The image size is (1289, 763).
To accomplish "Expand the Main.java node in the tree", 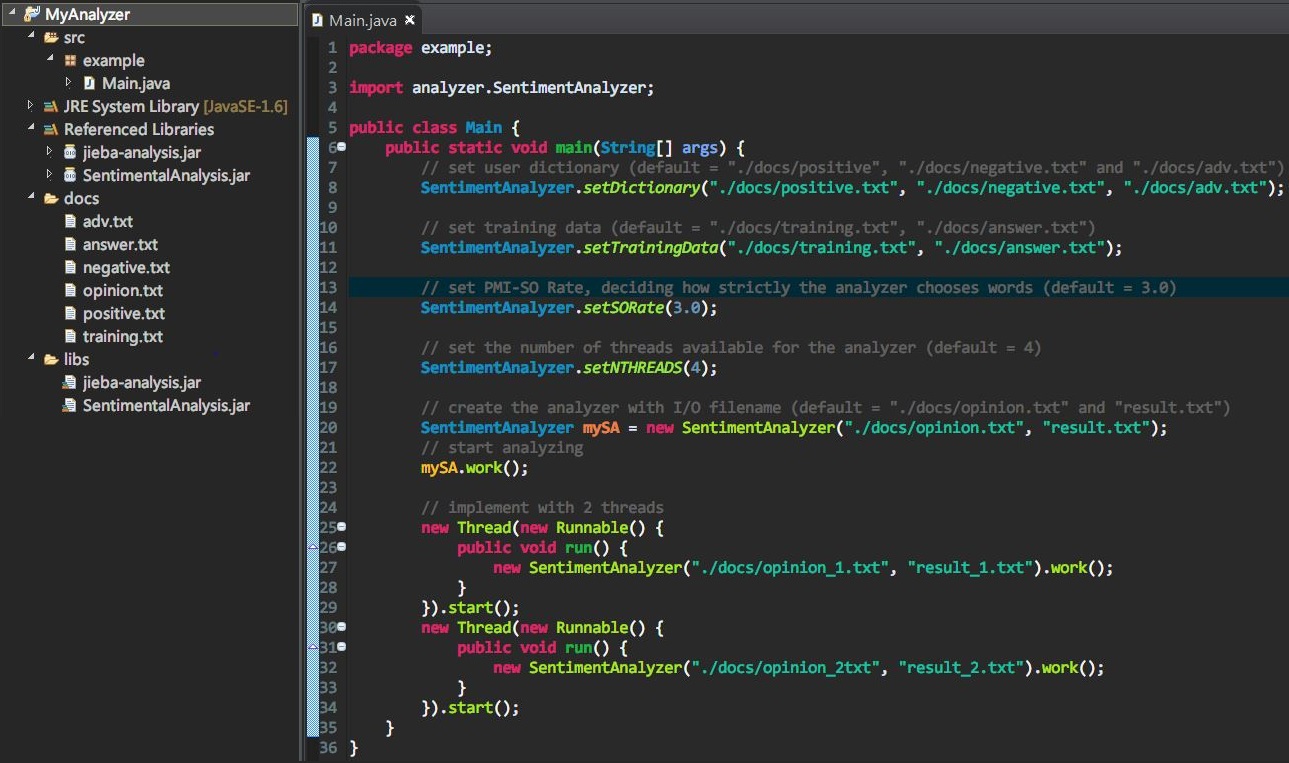I will pyautogui.click(x=68, y=83).
